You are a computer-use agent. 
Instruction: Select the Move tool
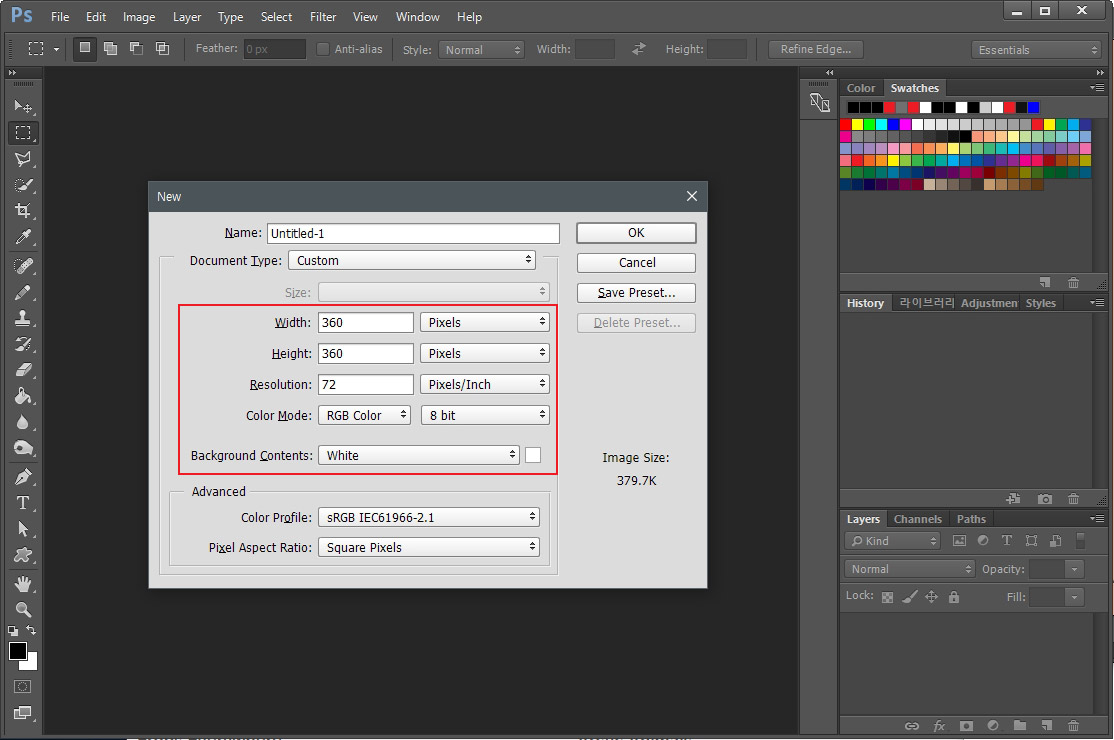coord(23,107)
